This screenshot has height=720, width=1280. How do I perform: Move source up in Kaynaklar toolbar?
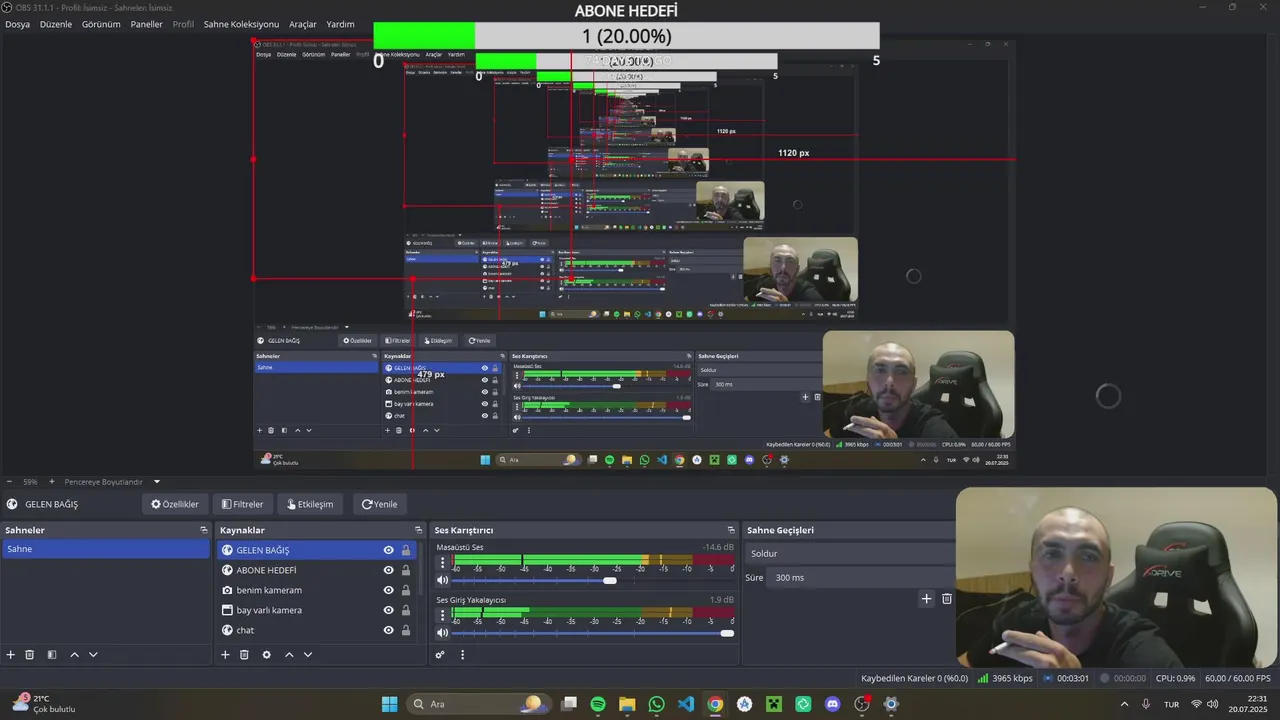pos(289,655)
